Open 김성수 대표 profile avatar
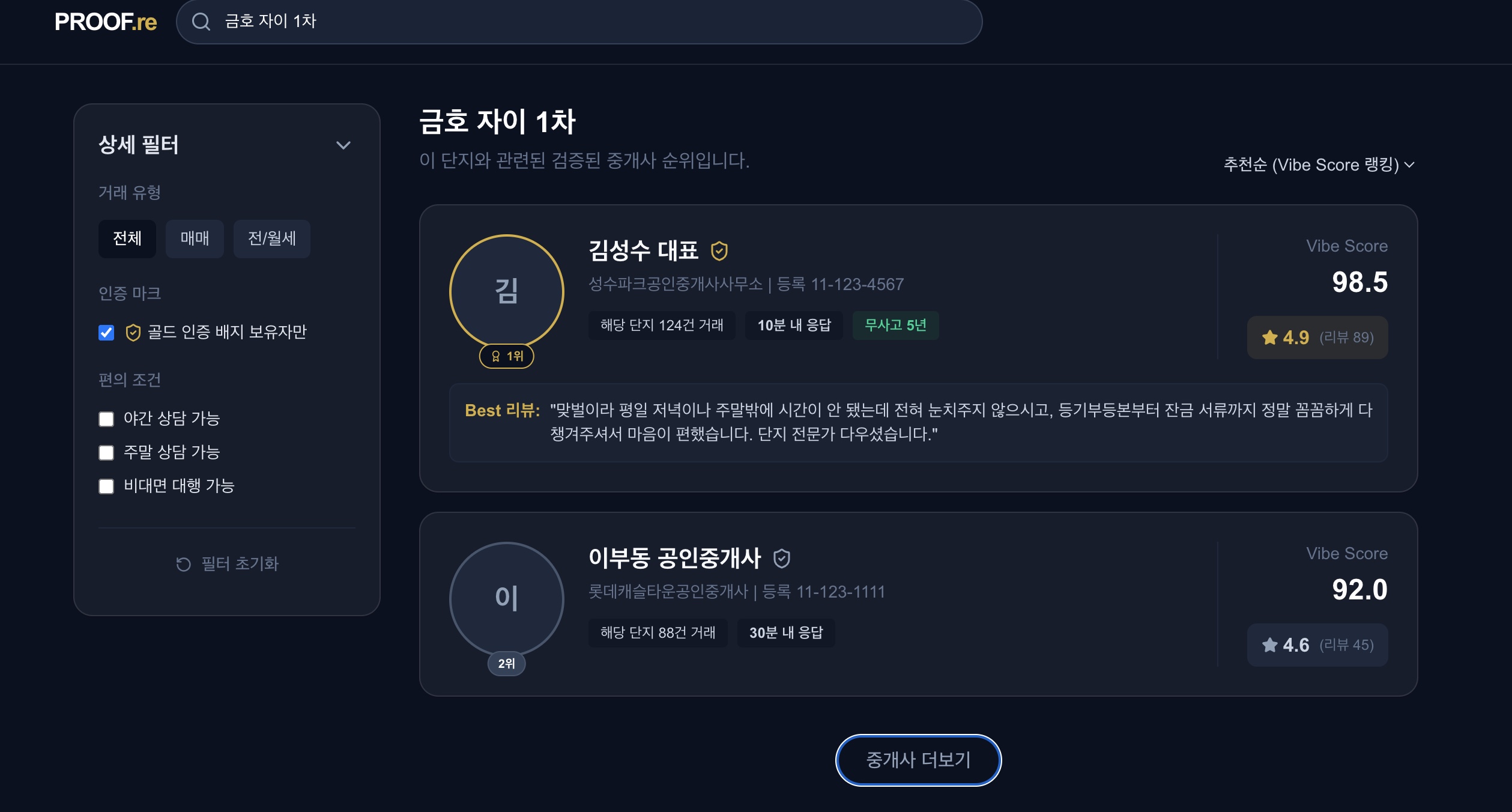Viewport: 1512px width, 812px height. click(506, 291)
